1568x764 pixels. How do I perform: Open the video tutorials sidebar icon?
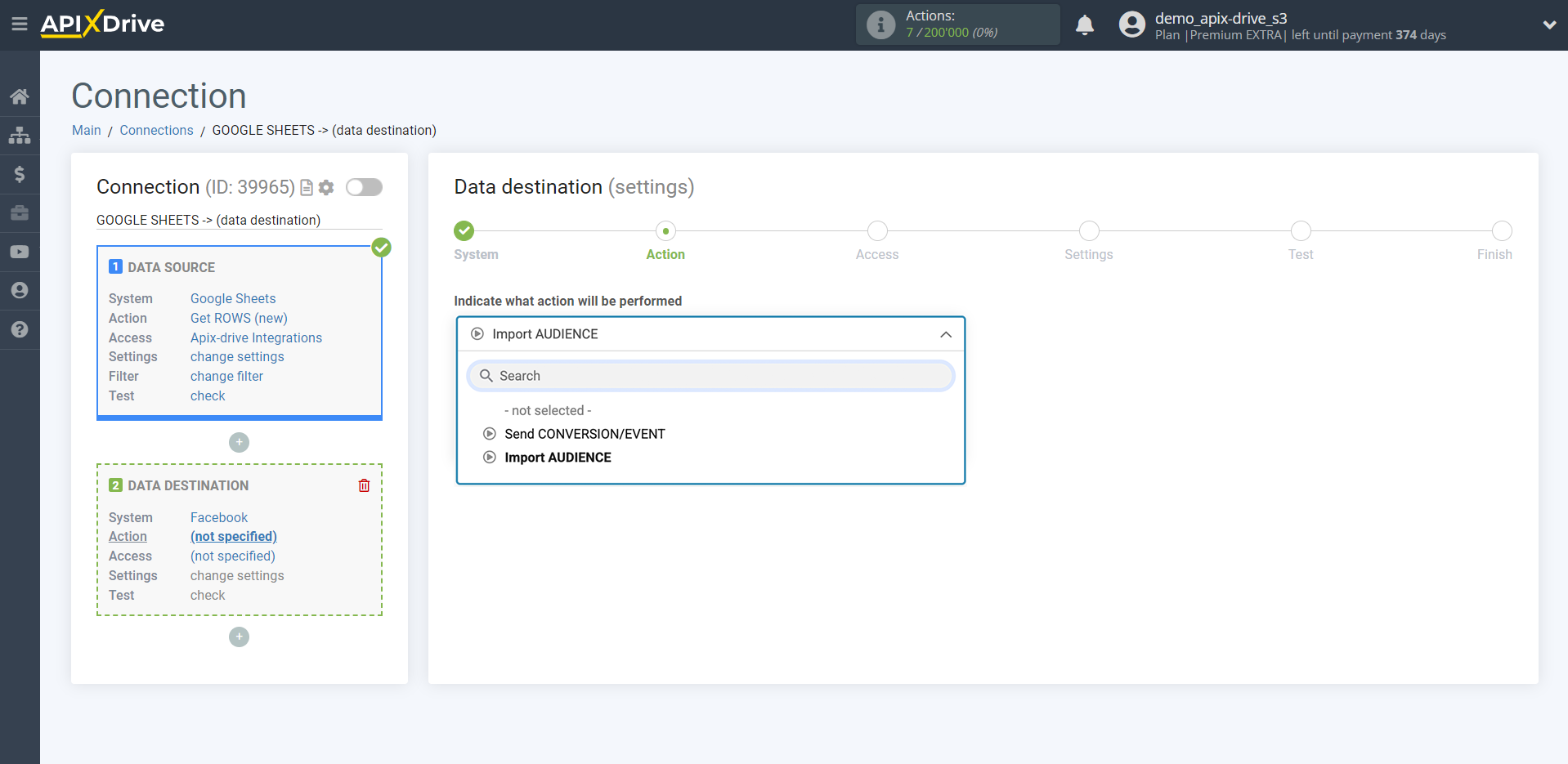point(20,252)
